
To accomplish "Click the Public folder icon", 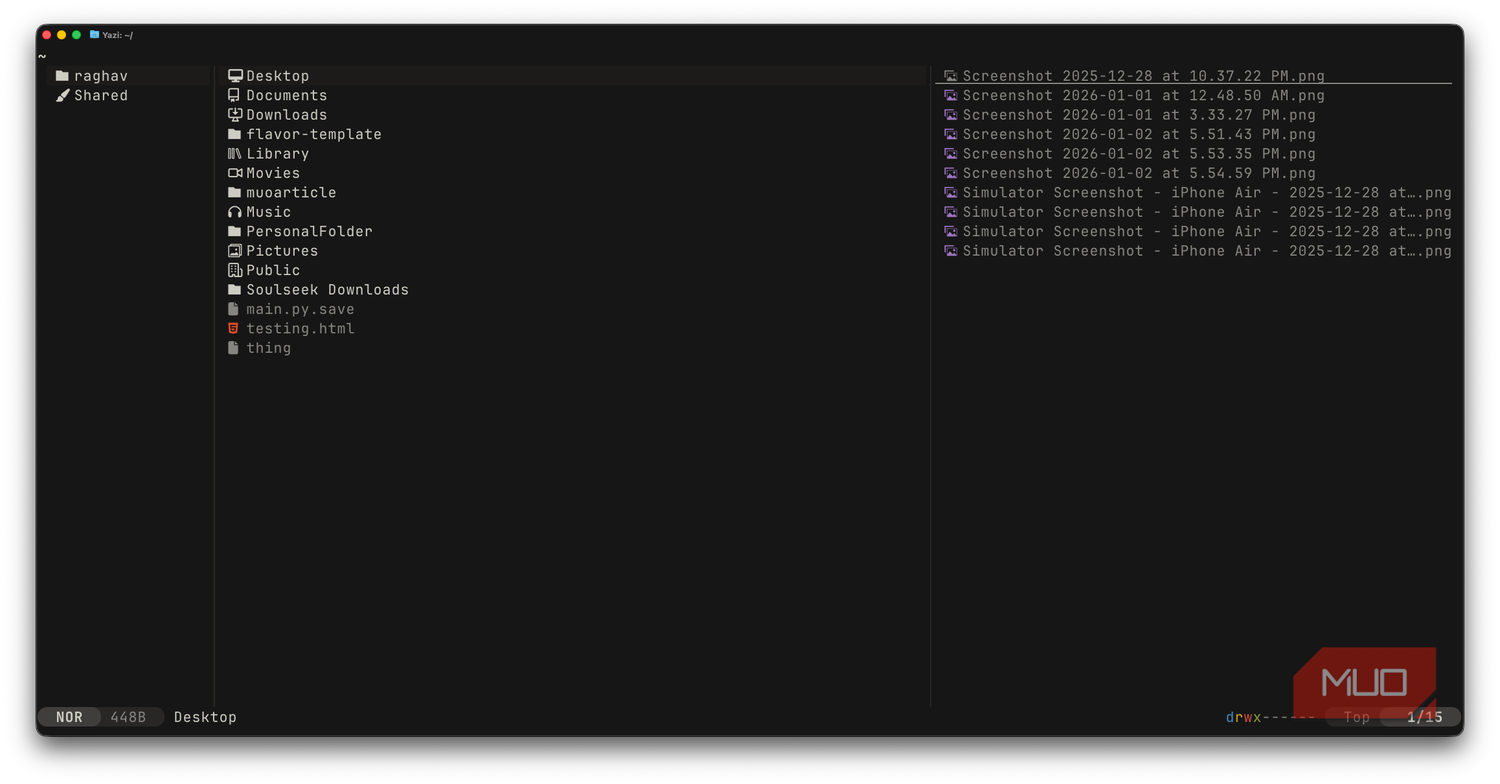I will [x=235, y=270].
